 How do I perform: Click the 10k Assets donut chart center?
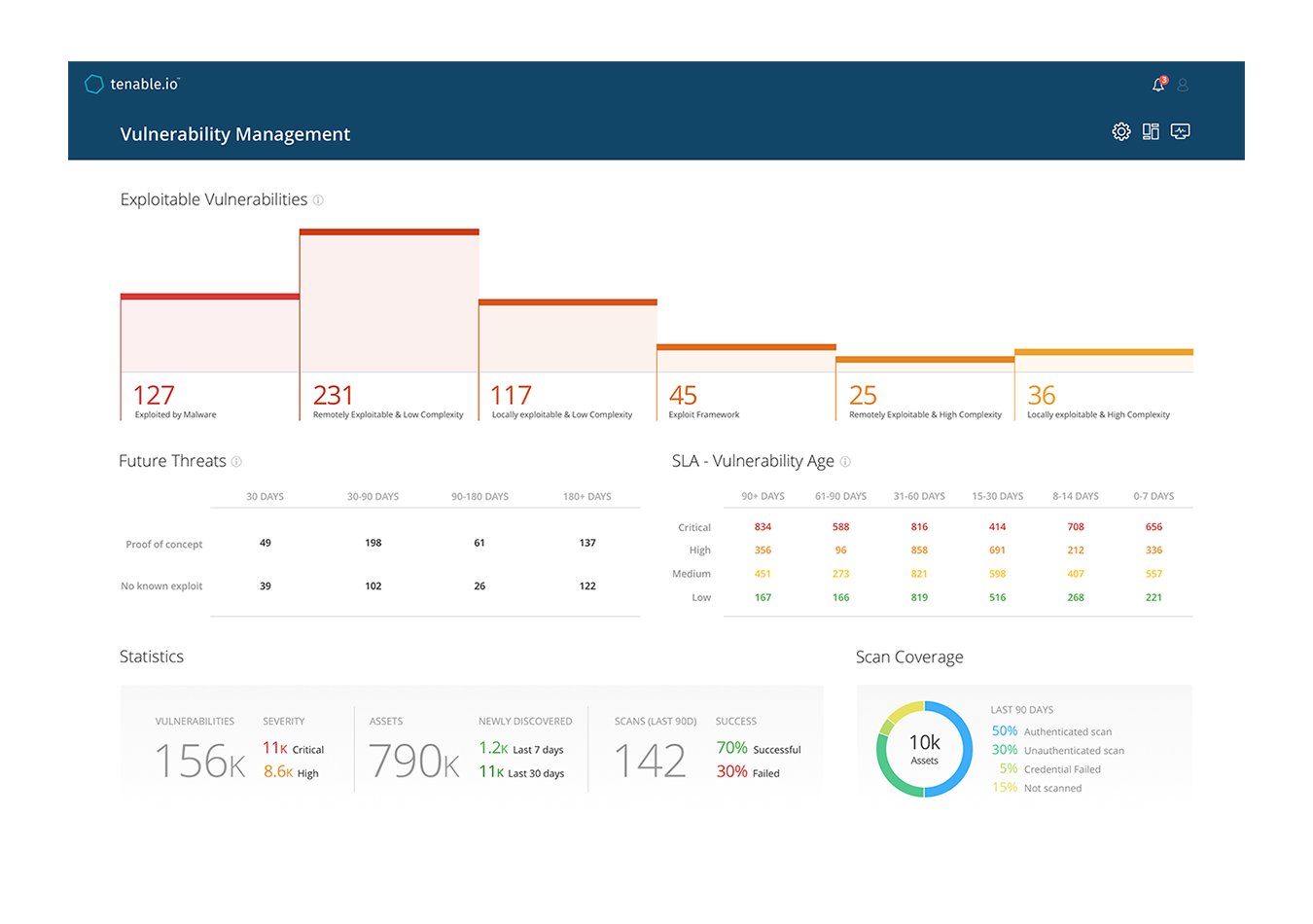[x=924, y=749]
